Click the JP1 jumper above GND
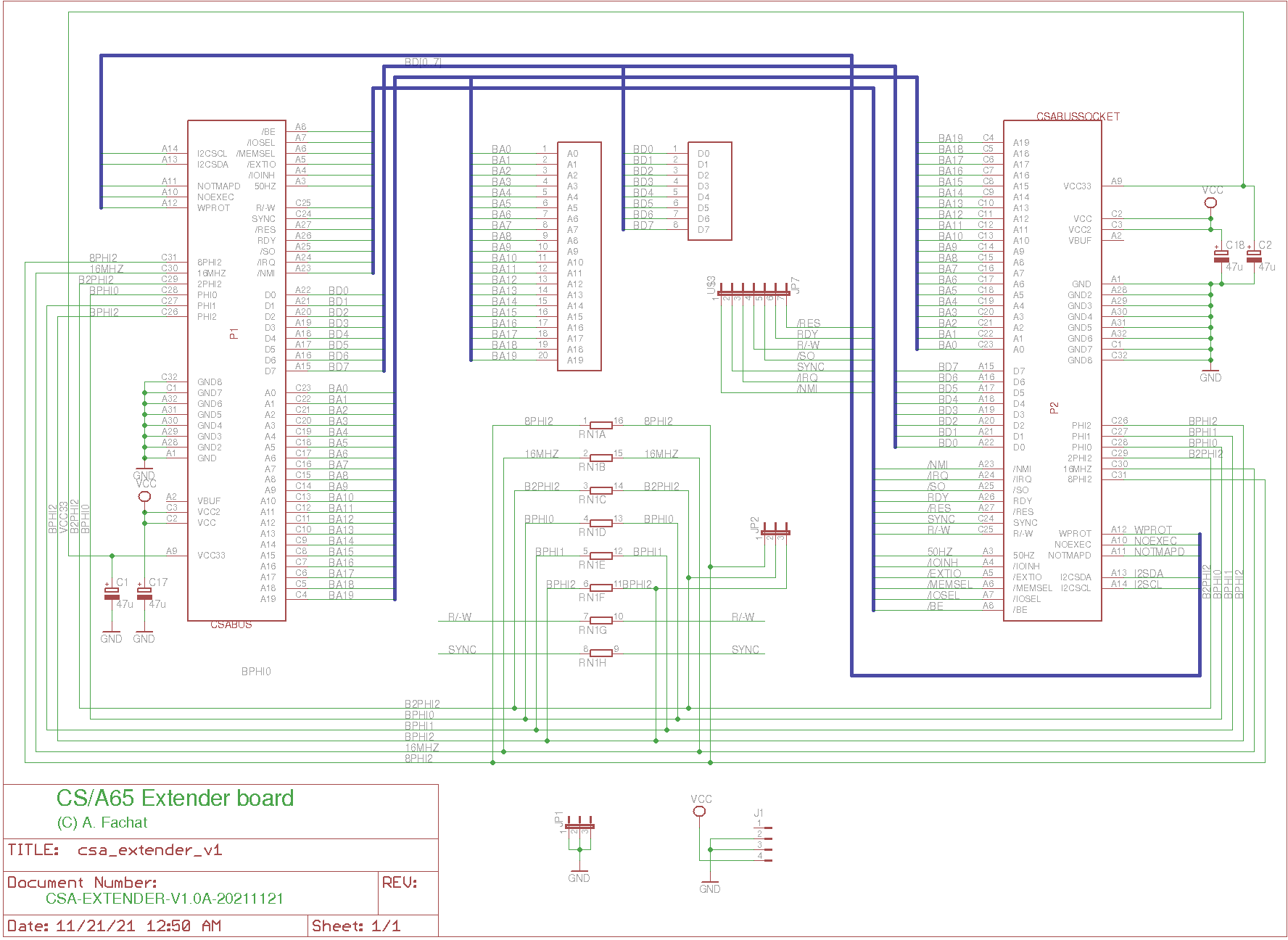Image resolution: width=1288 pixels, height=940 pixels. pyautogui.click(x=579, y=826)
